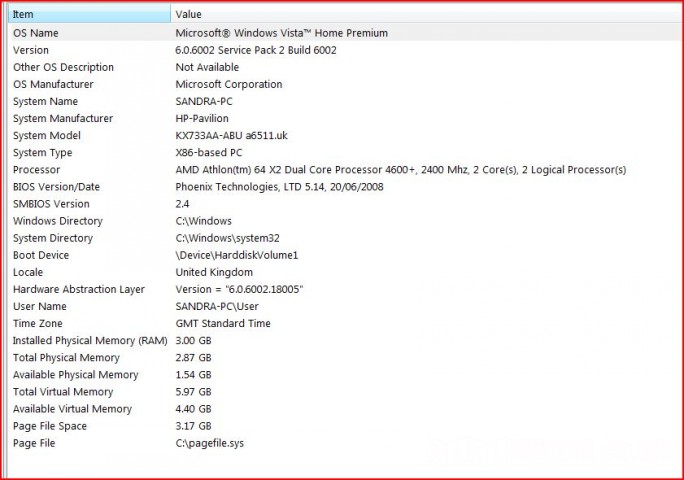Viewport: 684px width, 480px height.
Task: Select the System Type row
Action: (42, 153)
